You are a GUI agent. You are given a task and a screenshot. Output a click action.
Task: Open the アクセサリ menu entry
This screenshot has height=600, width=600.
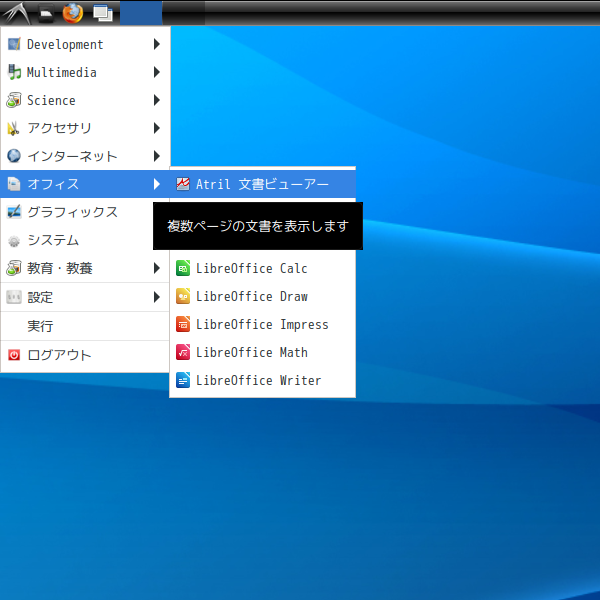[x=85, y=128]
